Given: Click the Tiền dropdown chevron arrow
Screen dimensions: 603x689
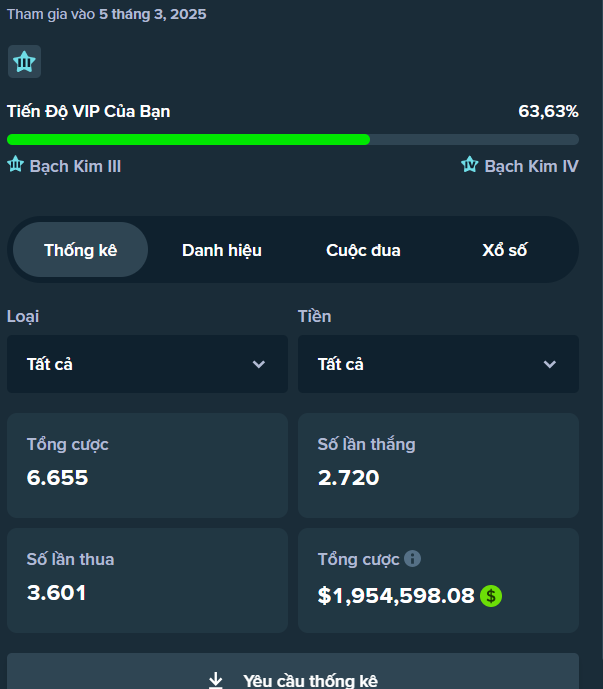Looking at the screenshot, I should click(550, 364).
